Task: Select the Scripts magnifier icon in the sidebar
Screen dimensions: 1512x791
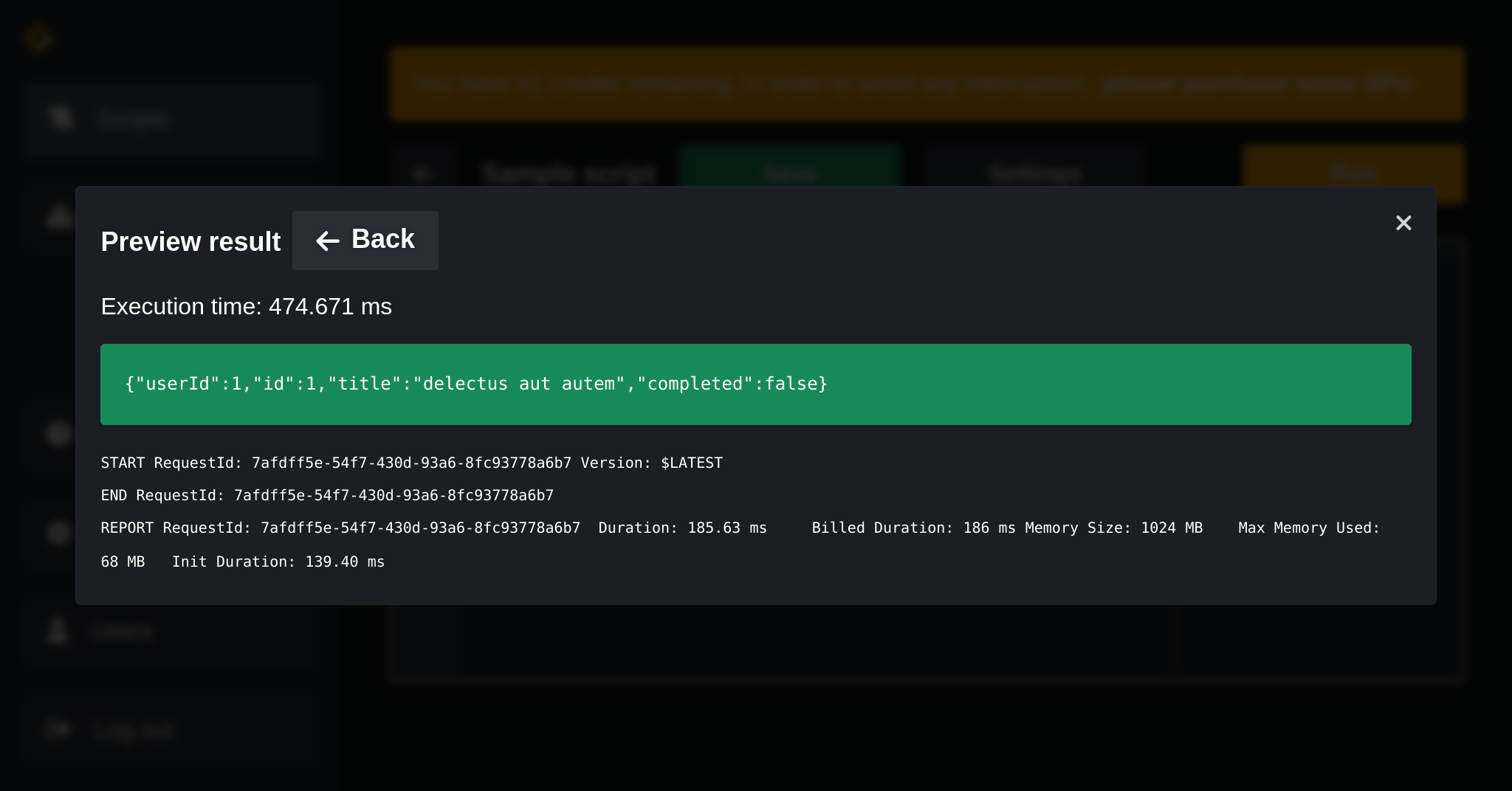Action: pyautogui.click(x=61, y=119)
